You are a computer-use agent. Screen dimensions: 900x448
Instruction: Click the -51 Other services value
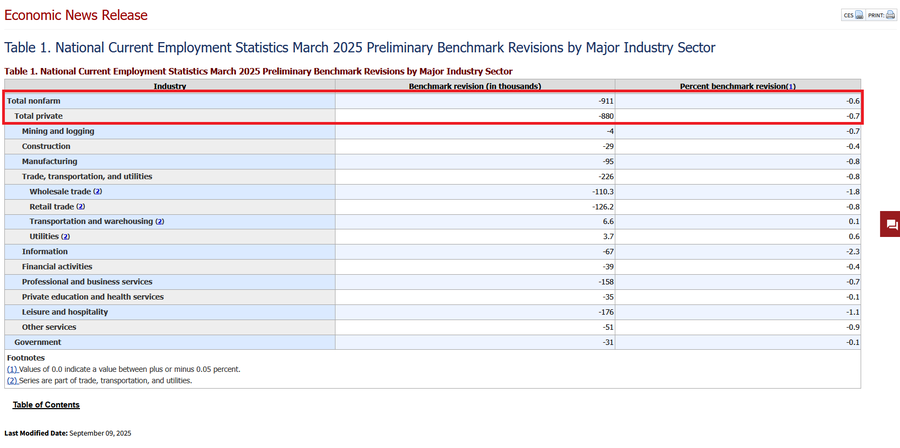[607, 327]
